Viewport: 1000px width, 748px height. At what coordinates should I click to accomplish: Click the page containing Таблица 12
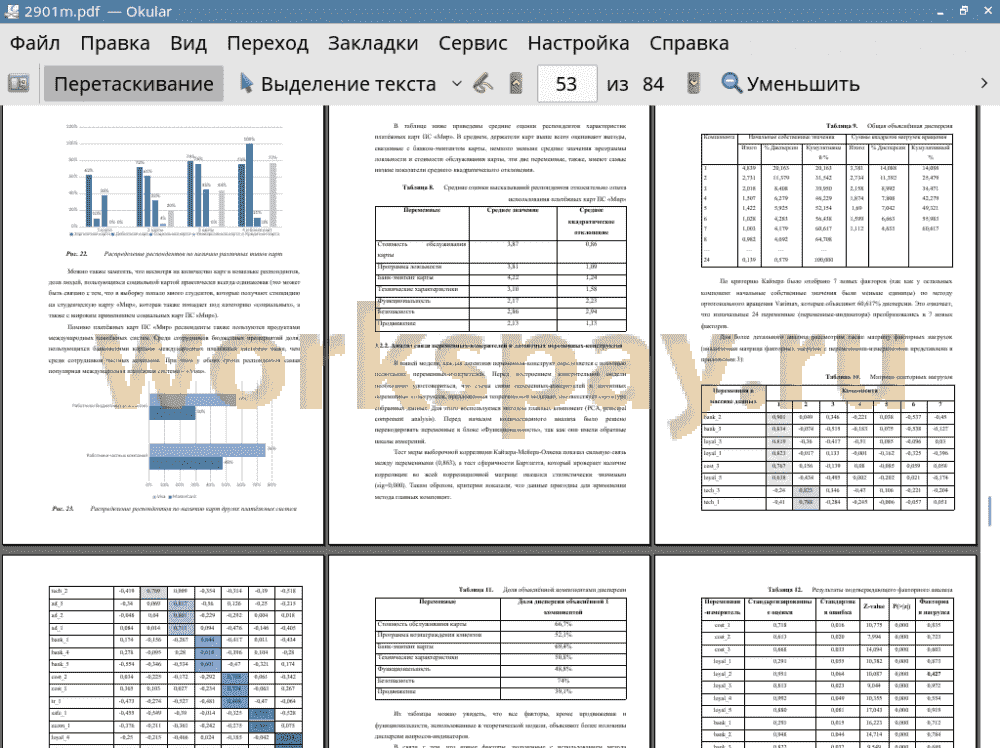[816, 652]
